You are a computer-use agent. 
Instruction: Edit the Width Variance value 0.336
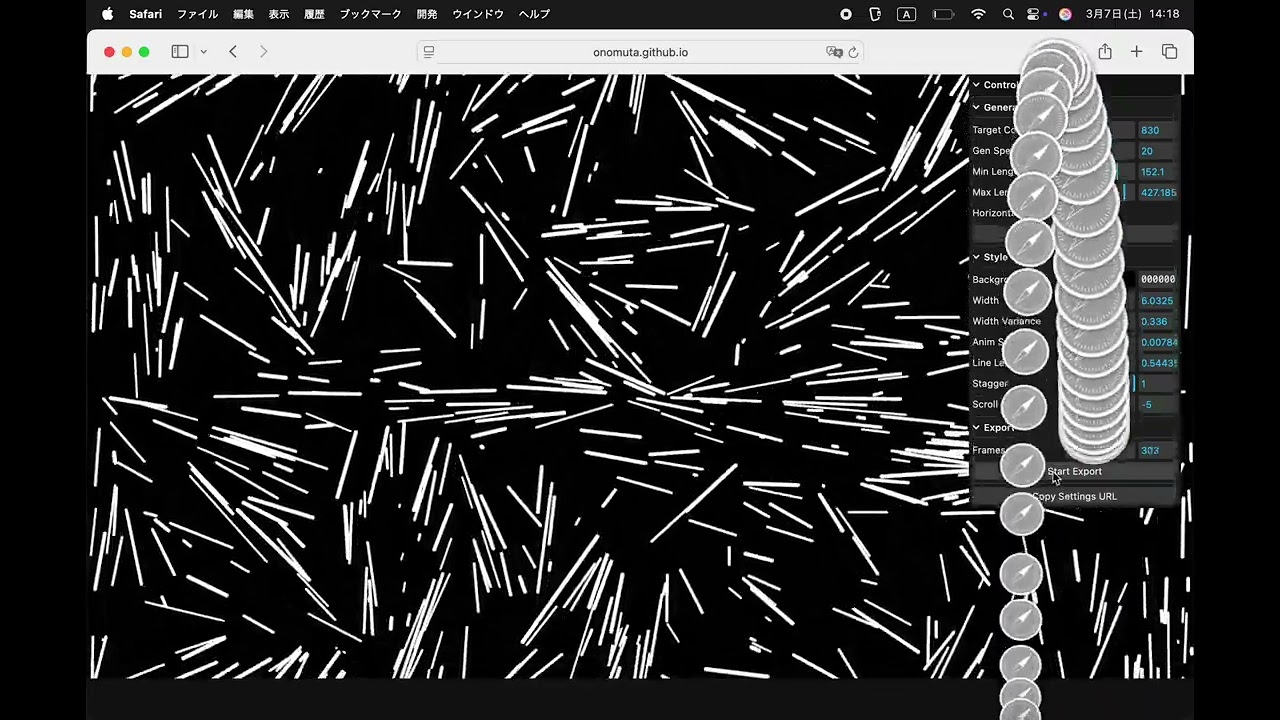(1157, 321)
